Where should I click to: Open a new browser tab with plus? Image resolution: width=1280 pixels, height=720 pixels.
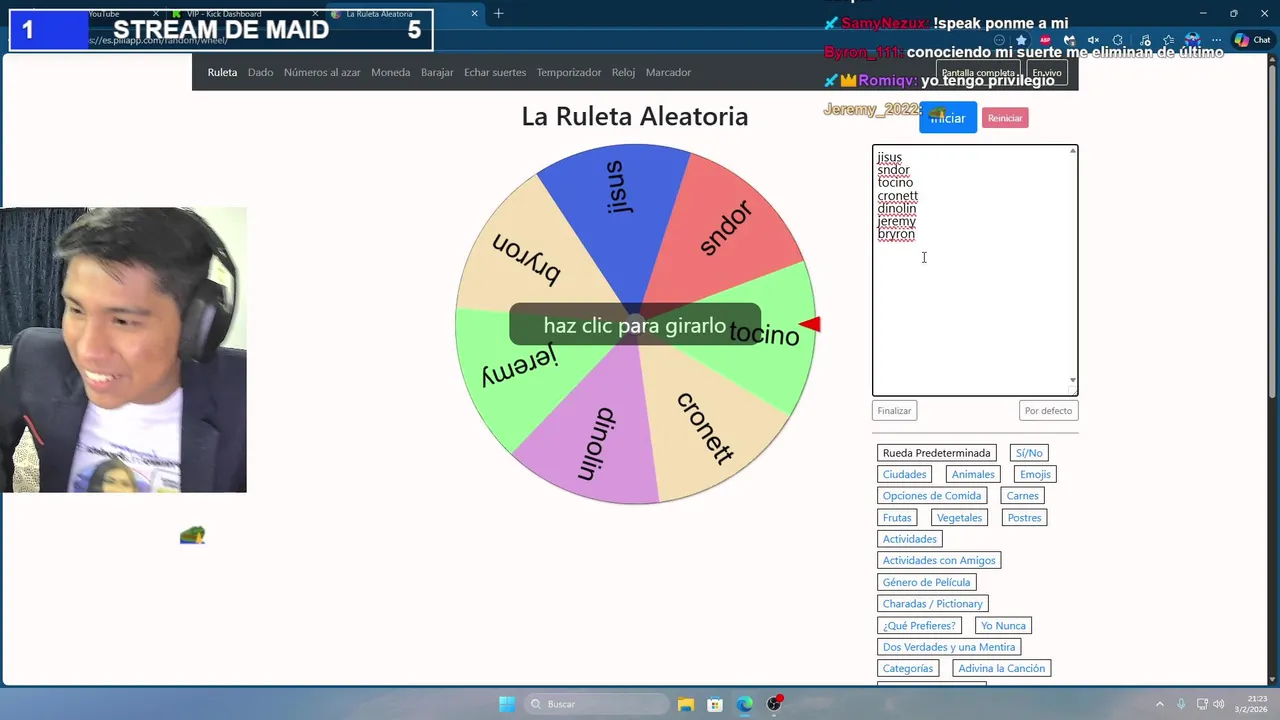pyautogui.click(x=498, y=13)
